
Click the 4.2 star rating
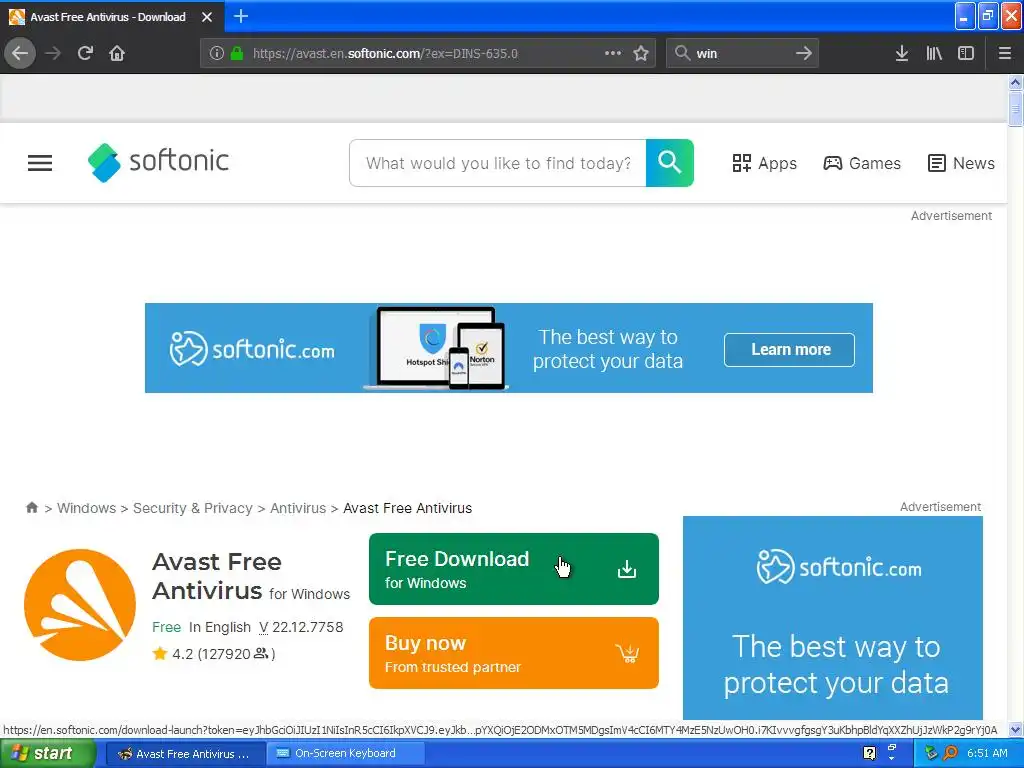click(x=214, y=654)
